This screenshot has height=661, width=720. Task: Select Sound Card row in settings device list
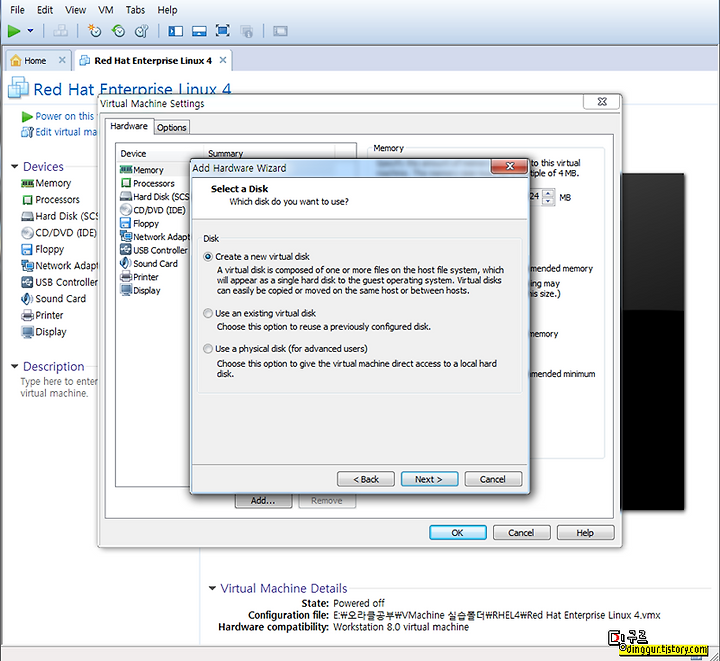tap(154, 263)
